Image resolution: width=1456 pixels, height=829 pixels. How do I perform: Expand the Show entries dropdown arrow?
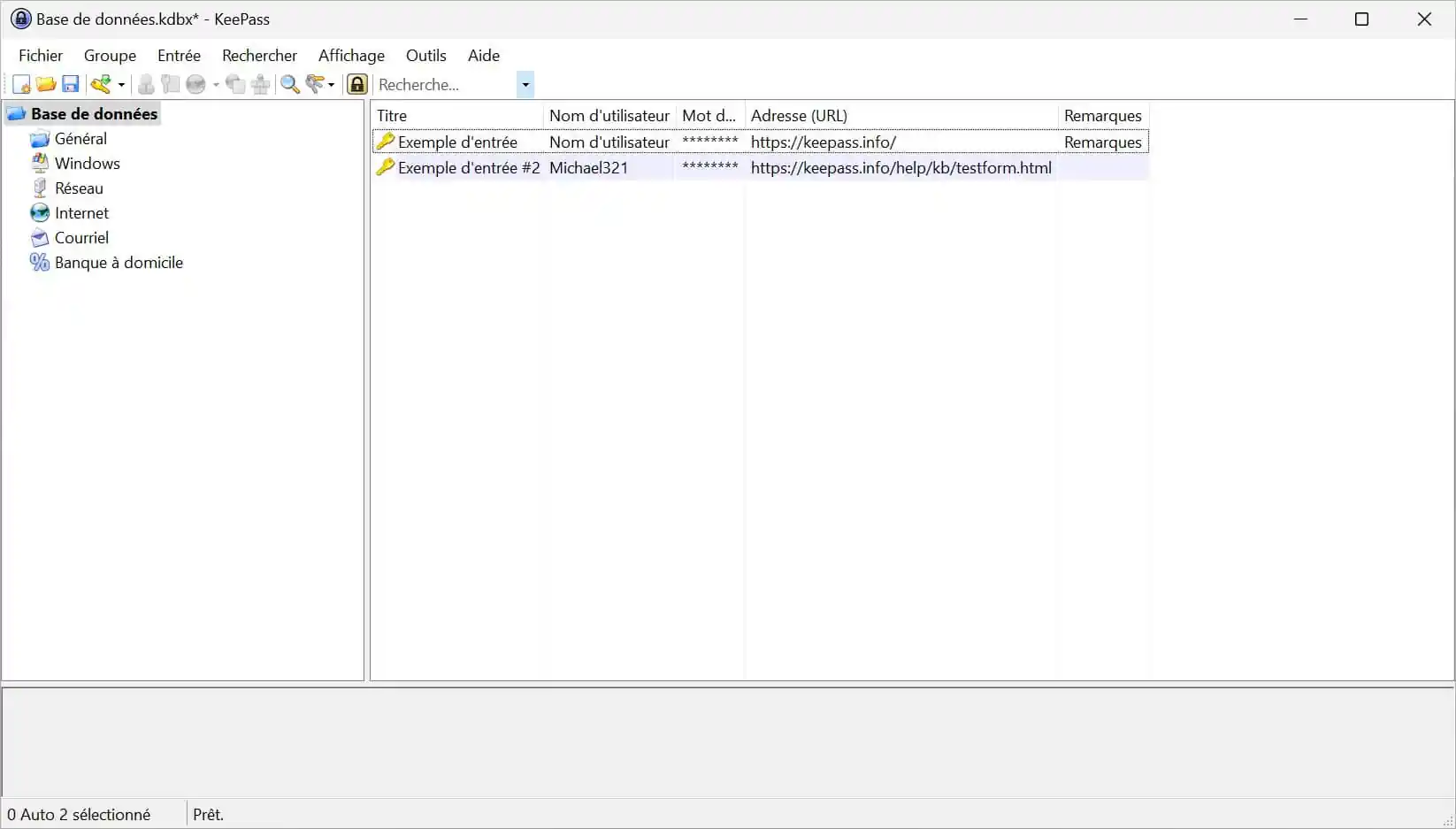[x=332, y=85]
